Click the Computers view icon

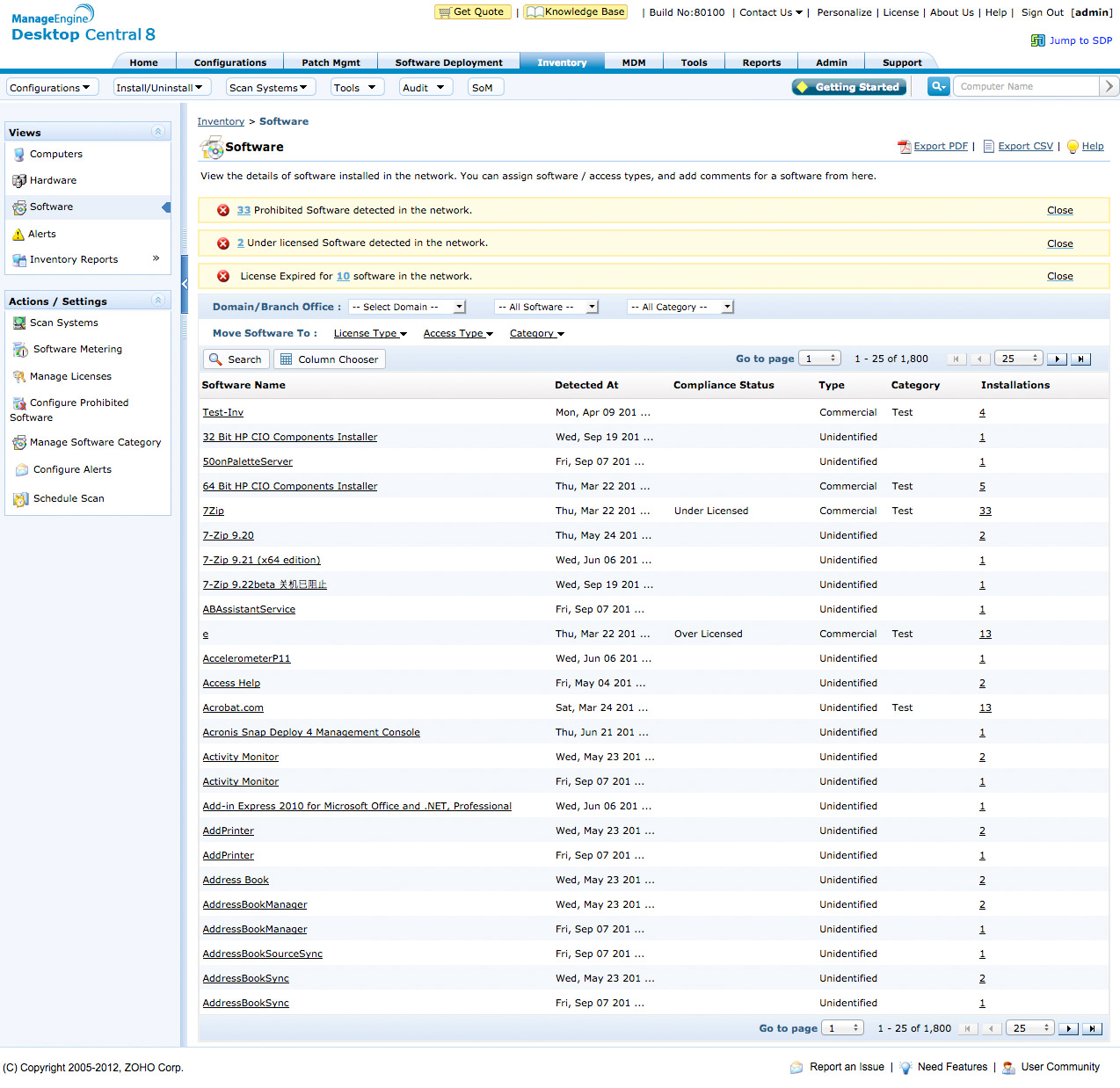[x=19, y=155]
